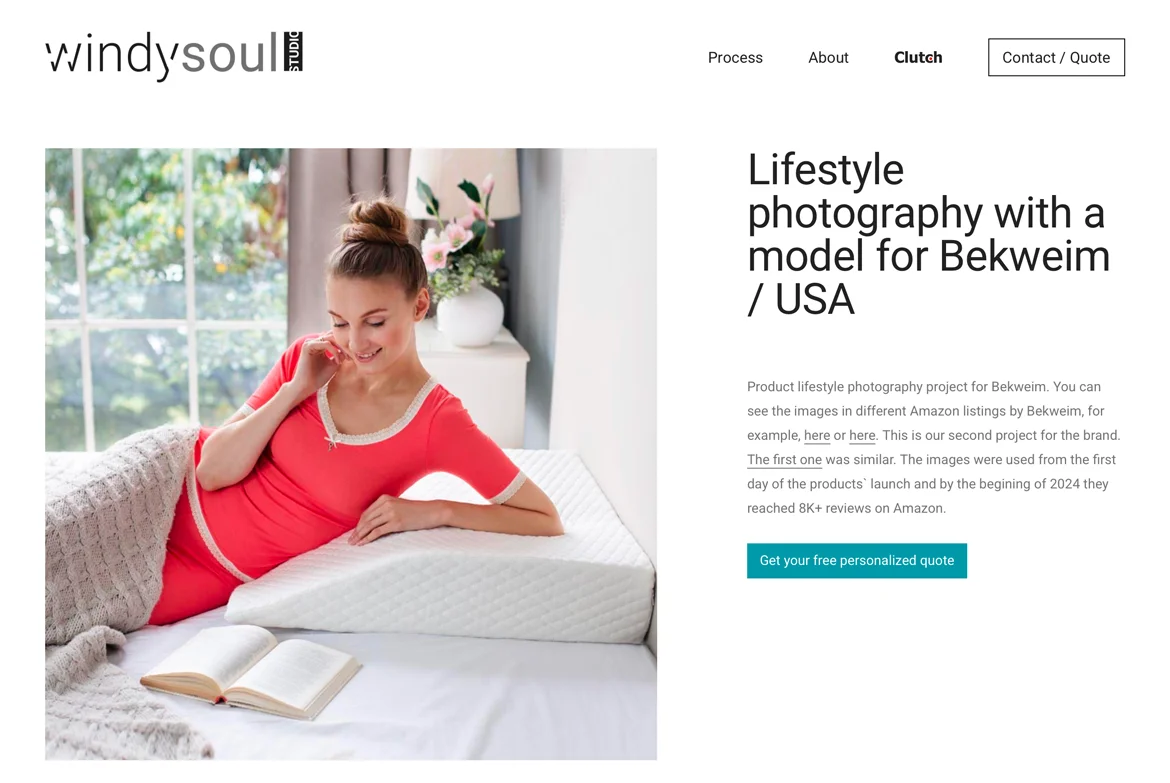
Task: Open the first "here" Amazon link
Action: pyautogui.click(x=816, y=435)
